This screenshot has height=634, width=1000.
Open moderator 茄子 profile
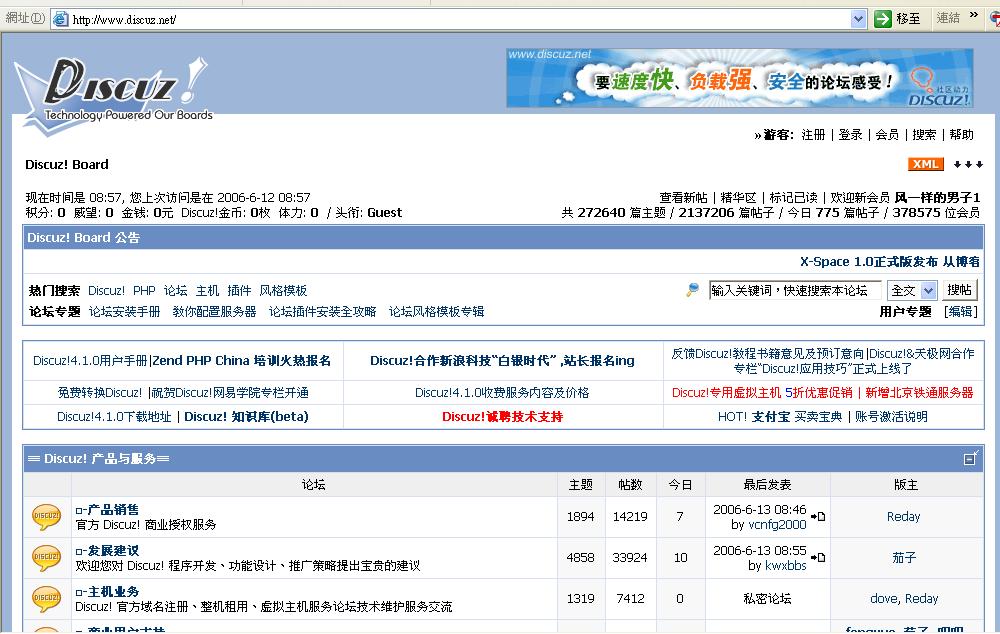point(904,558)
